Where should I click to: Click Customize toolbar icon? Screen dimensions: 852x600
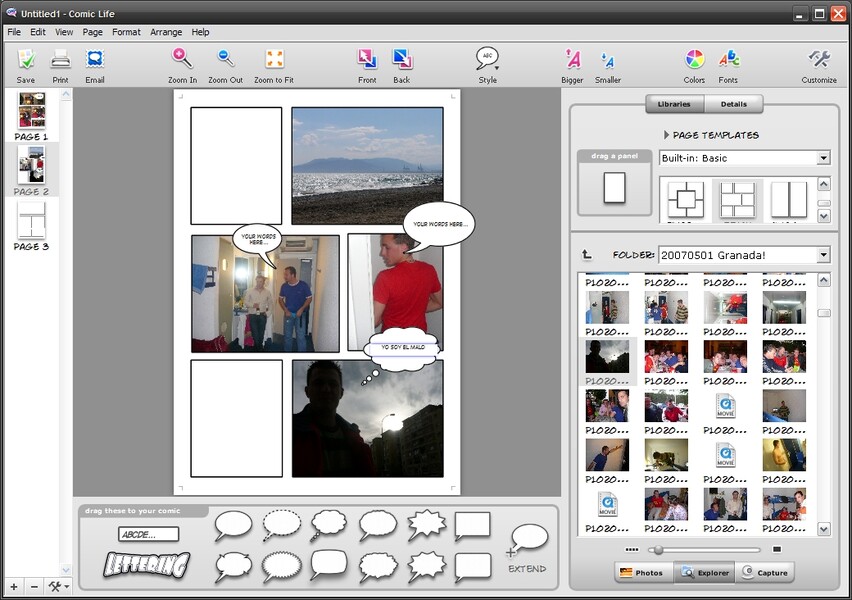[819, 59]
